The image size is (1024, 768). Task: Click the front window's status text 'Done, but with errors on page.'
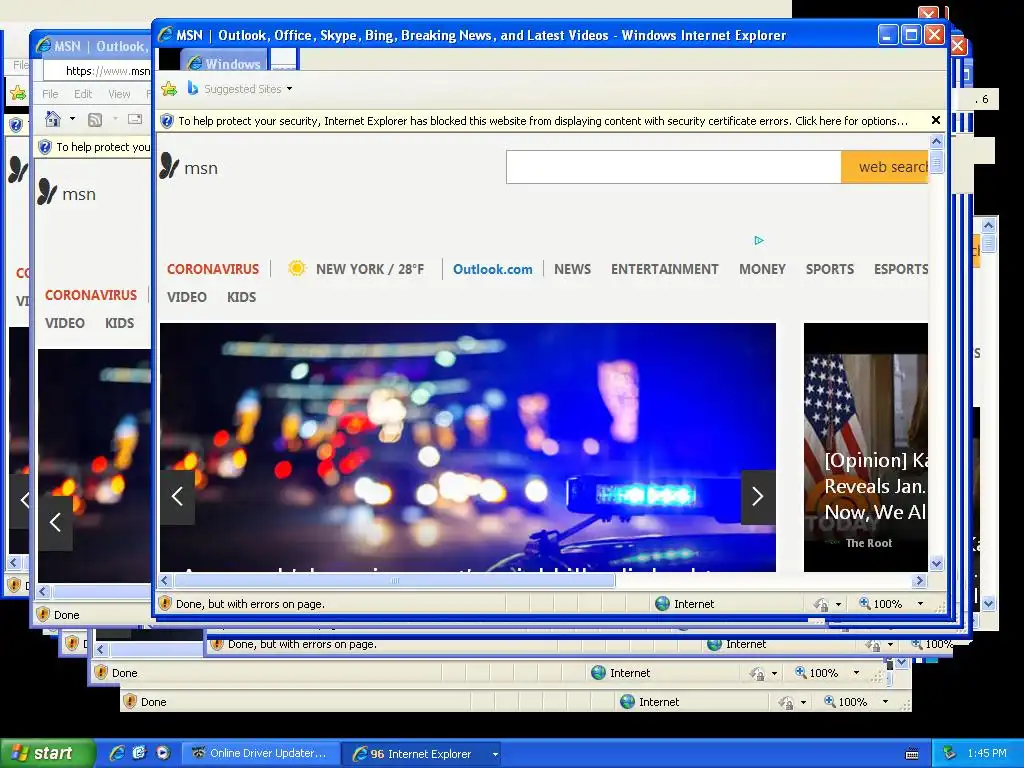tap(250, 604)
